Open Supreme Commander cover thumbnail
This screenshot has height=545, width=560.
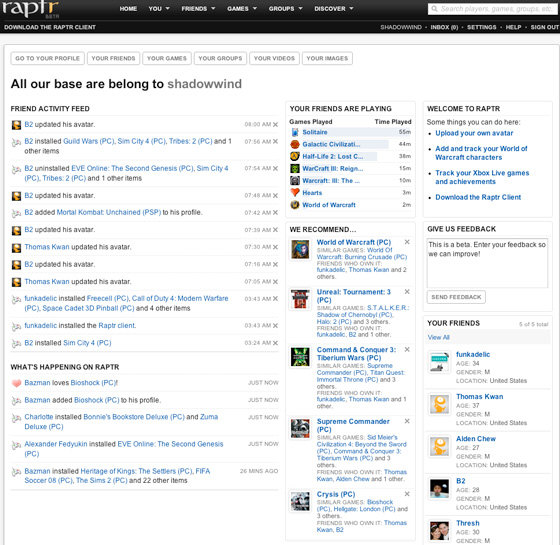pos(300,429)
